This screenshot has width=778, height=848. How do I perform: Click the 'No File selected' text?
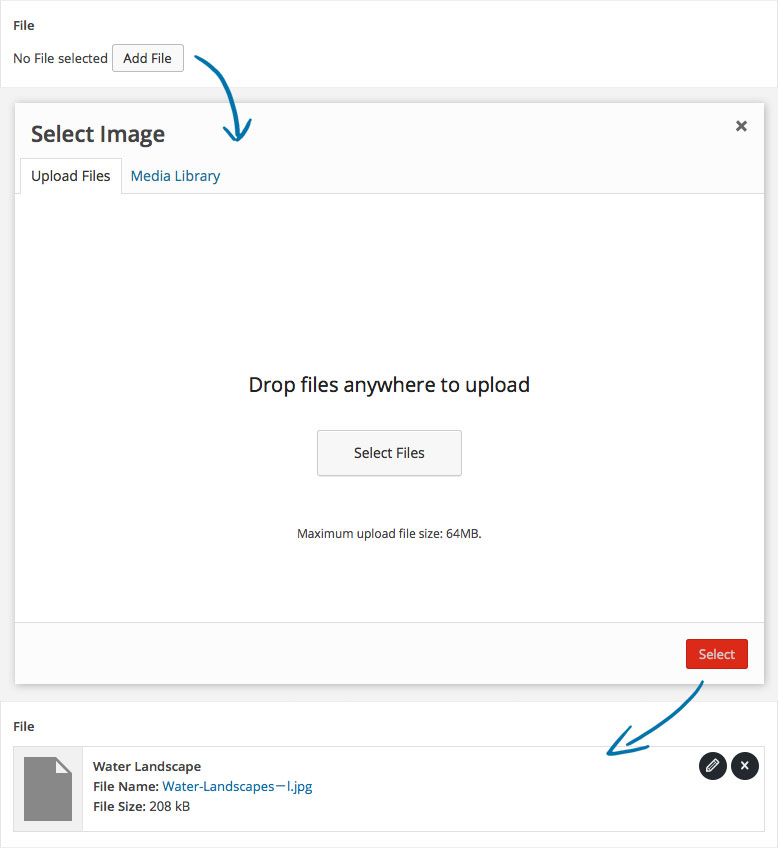(x=60, y=59)
